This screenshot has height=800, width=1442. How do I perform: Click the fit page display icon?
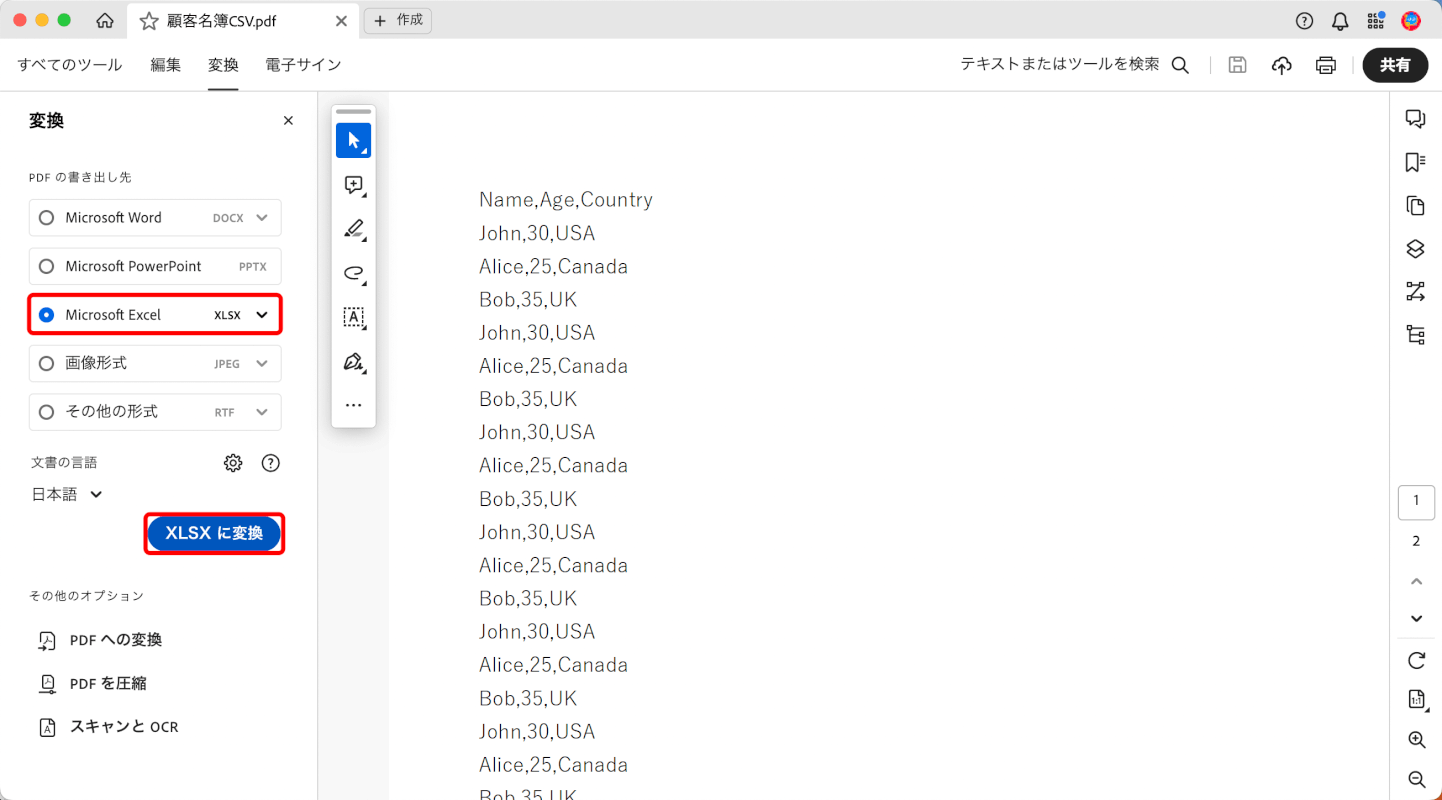coord(1416,700)
